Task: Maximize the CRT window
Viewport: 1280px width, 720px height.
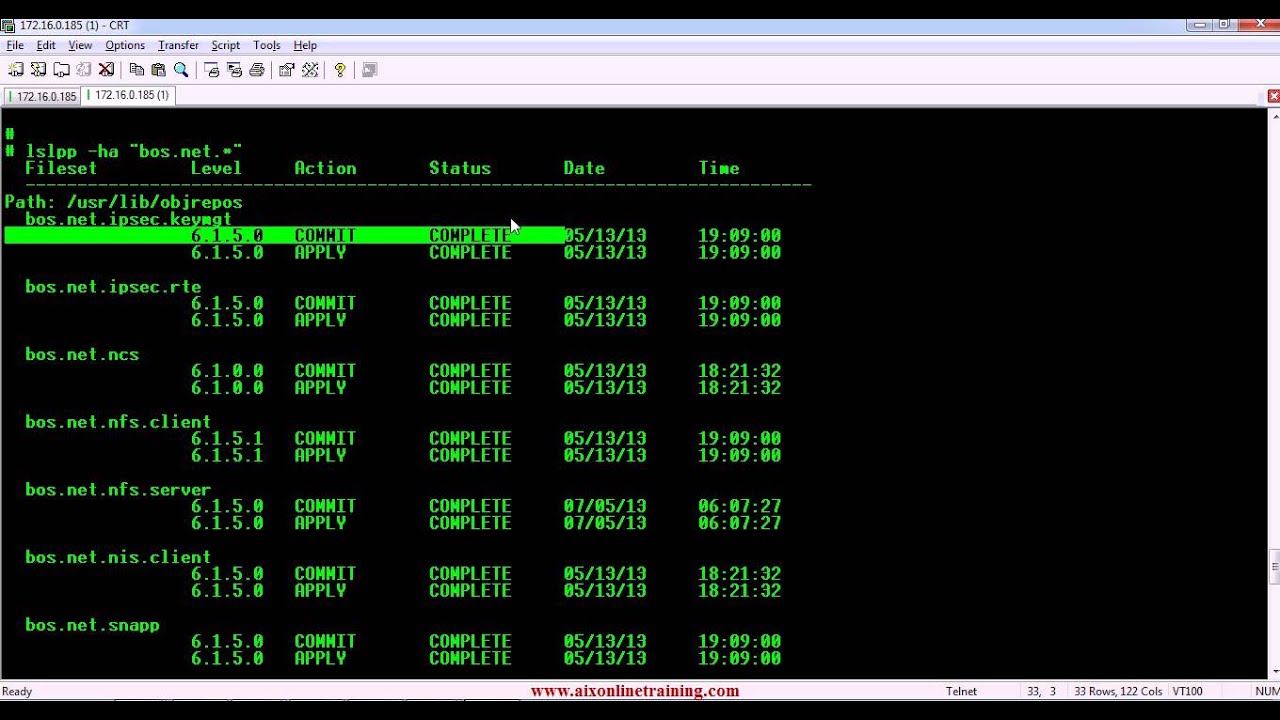Action: (1223, 24)
